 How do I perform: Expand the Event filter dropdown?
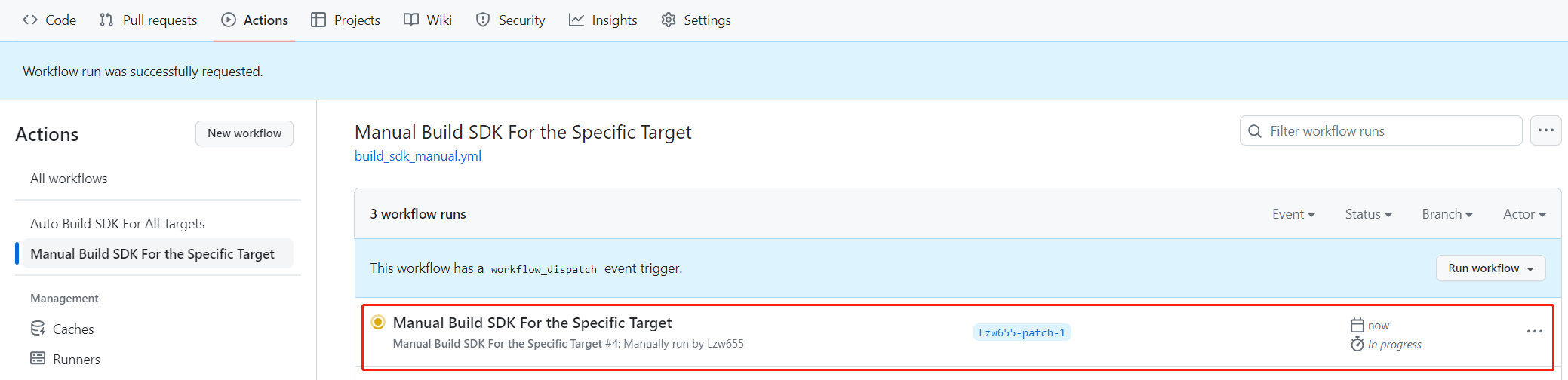pos(1293,214)
